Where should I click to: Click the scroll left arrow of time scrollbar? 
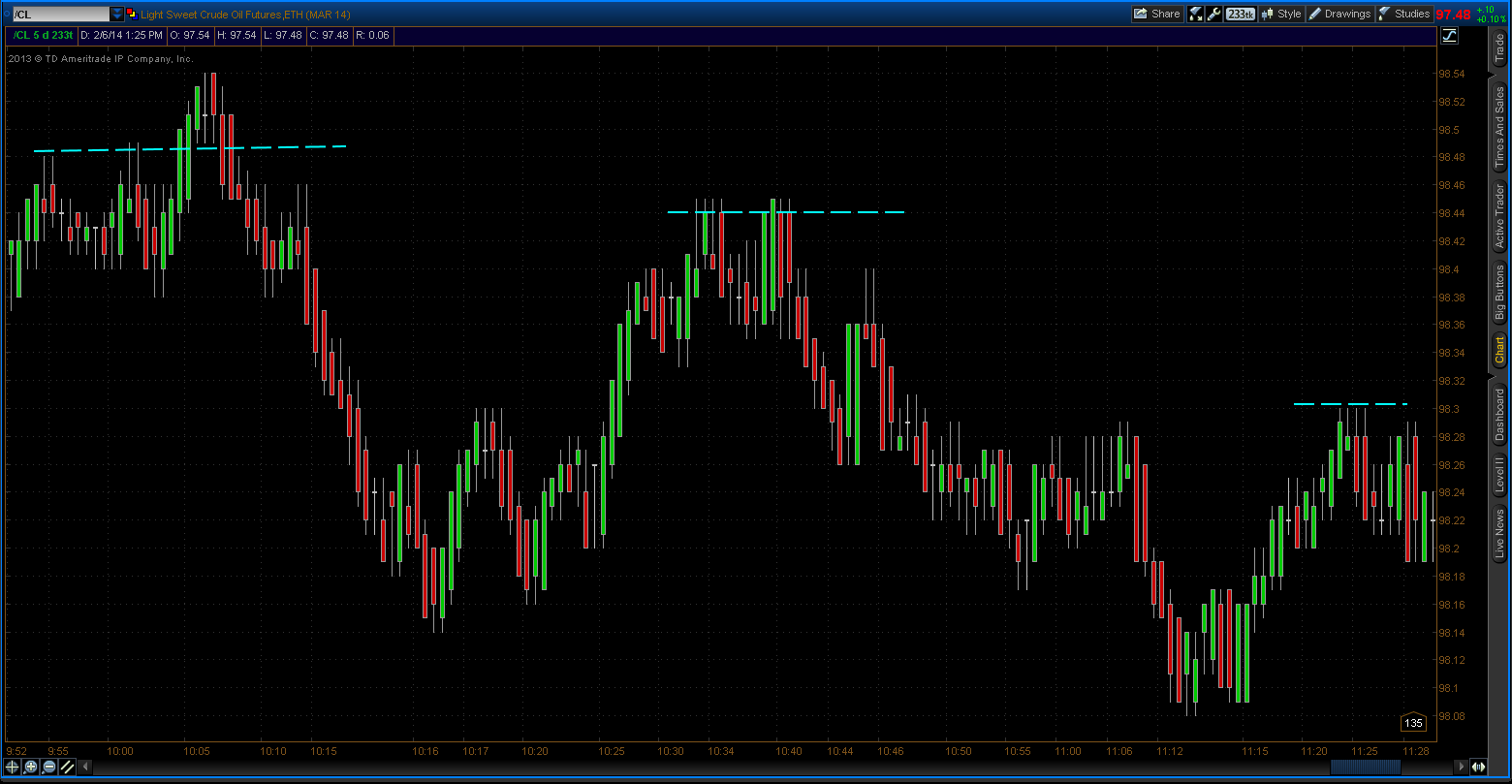pos(84,767)
